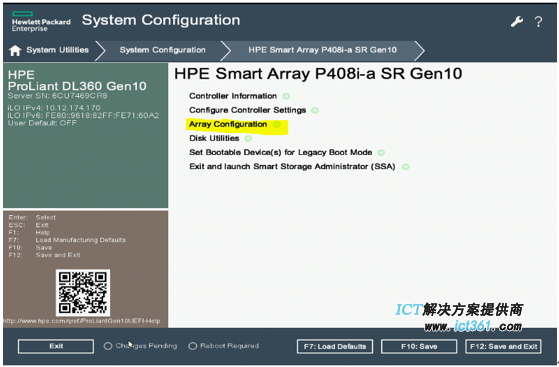This screenshot has height=367, width=559.
Task: Select Exit and launch Smart Storage Administrator
Action: click(x=292, y=167)
